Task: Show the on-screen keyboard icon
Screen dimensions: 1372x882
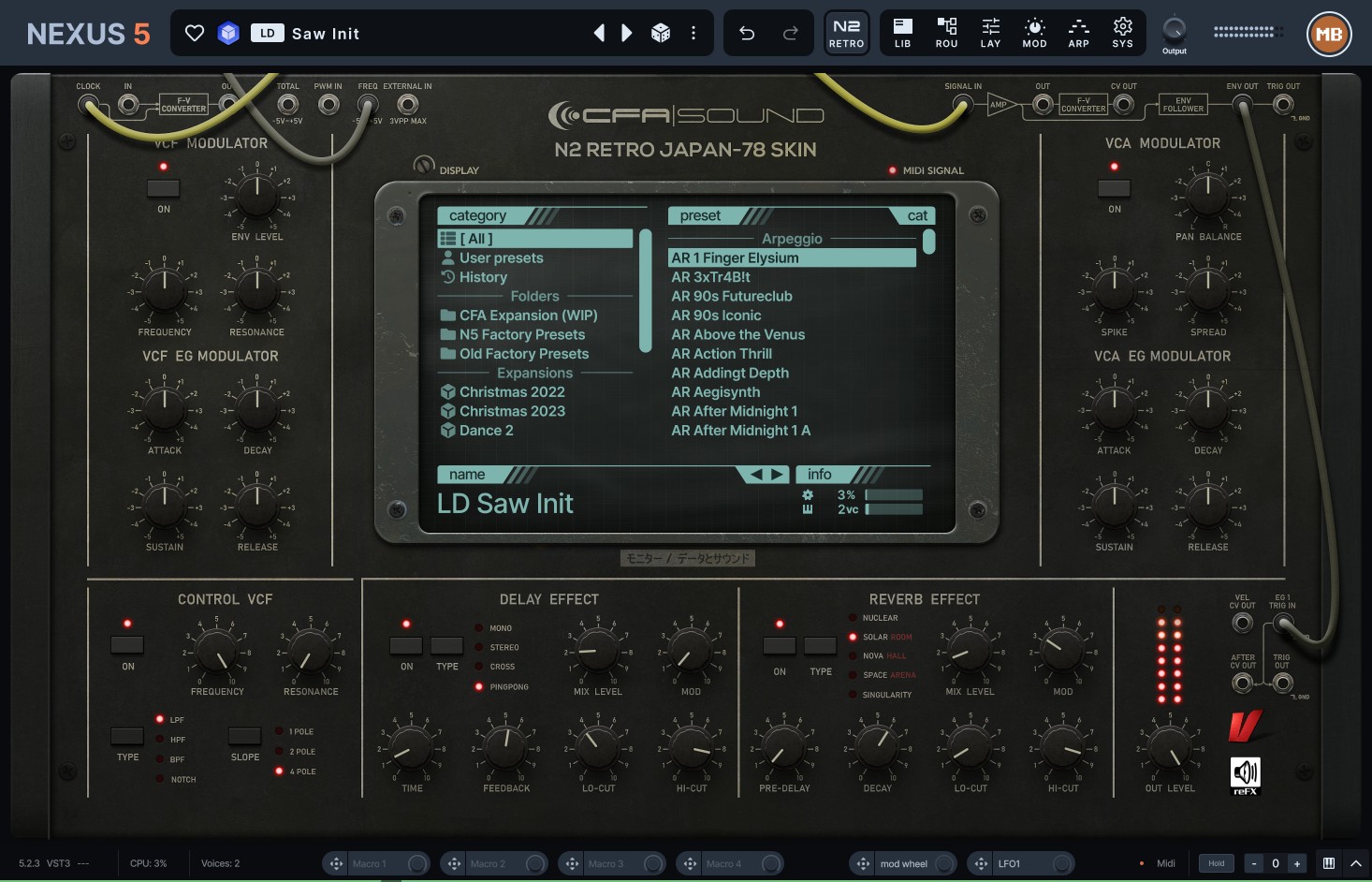Action: pyautogui.click(x=1329, y=863)
